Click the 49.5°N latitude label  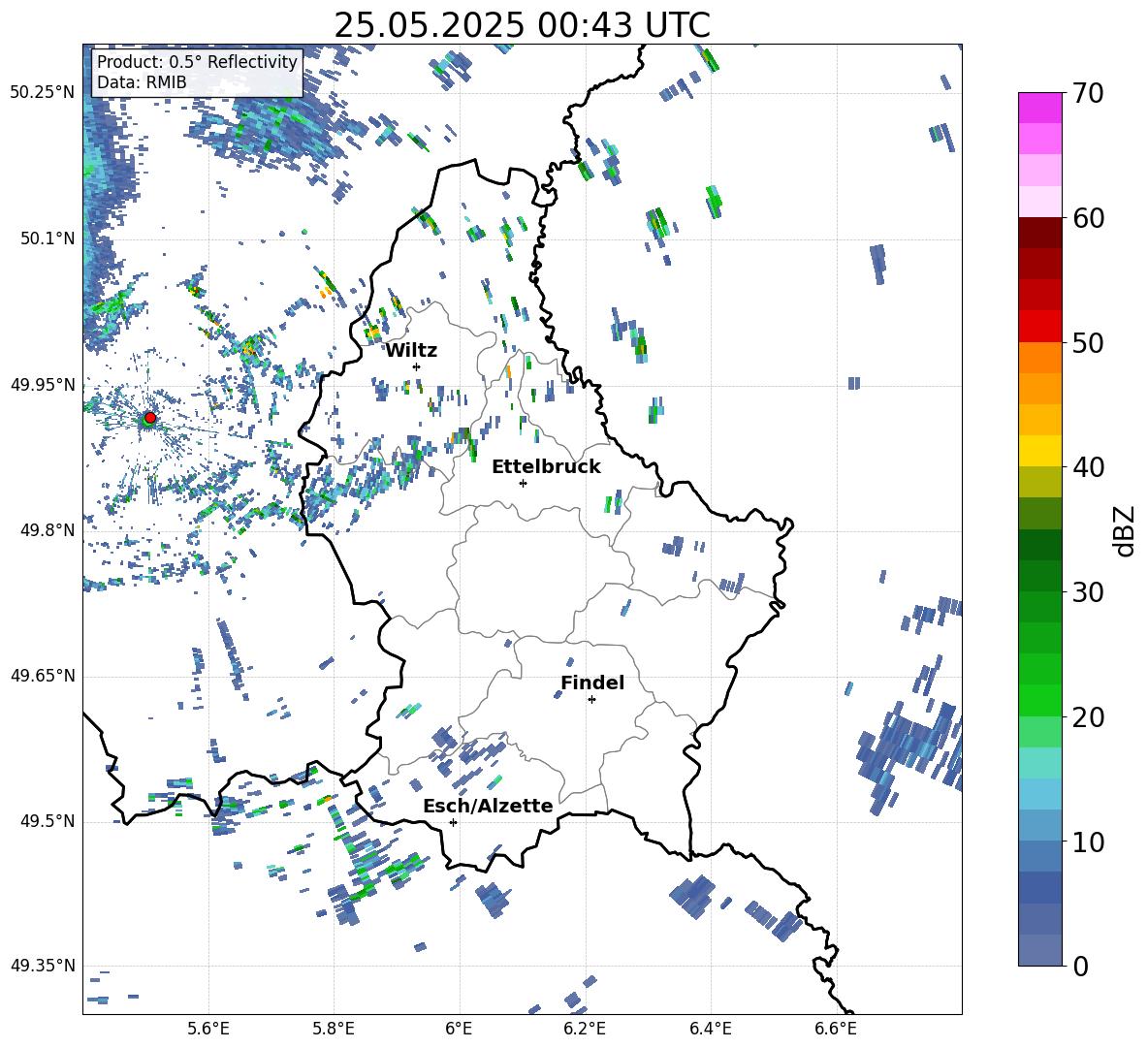[47, 821]
